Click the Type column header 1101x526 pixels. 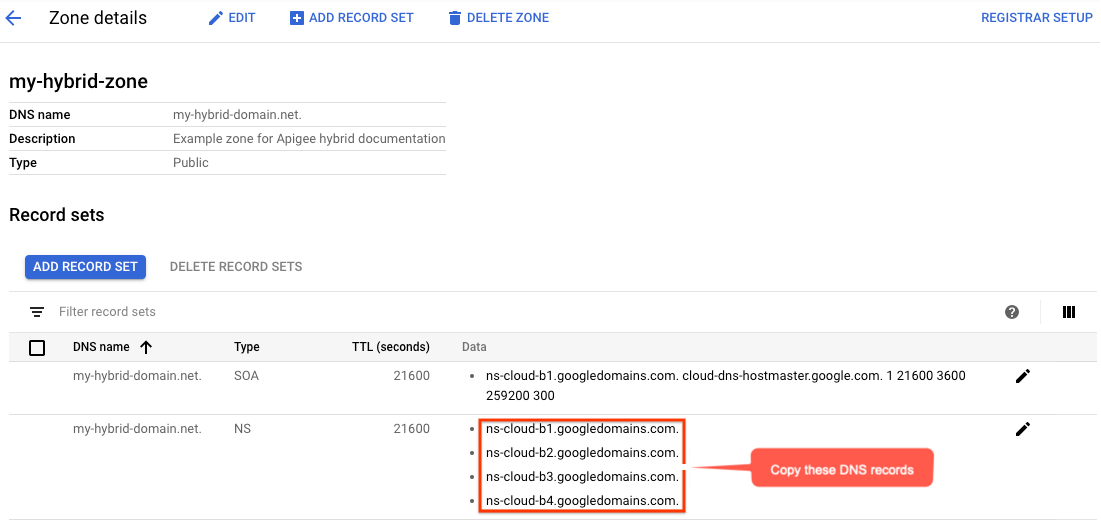(x=246, y=347)
